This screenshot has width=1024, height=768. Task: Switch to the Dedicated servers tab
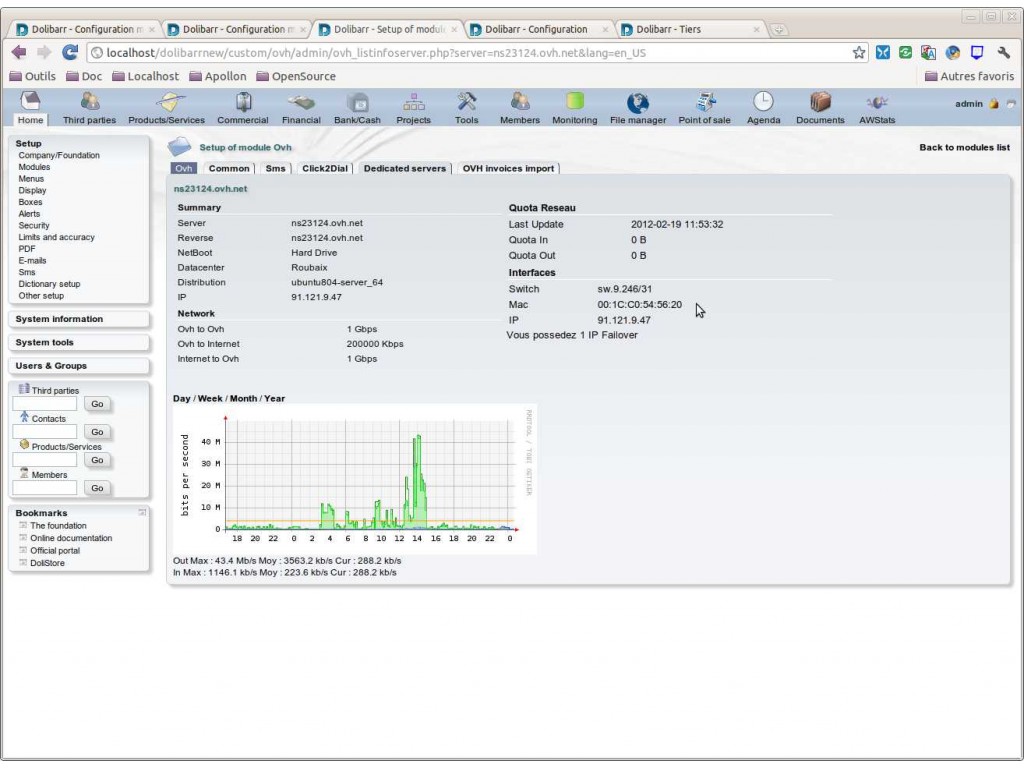tap(404, 168)
